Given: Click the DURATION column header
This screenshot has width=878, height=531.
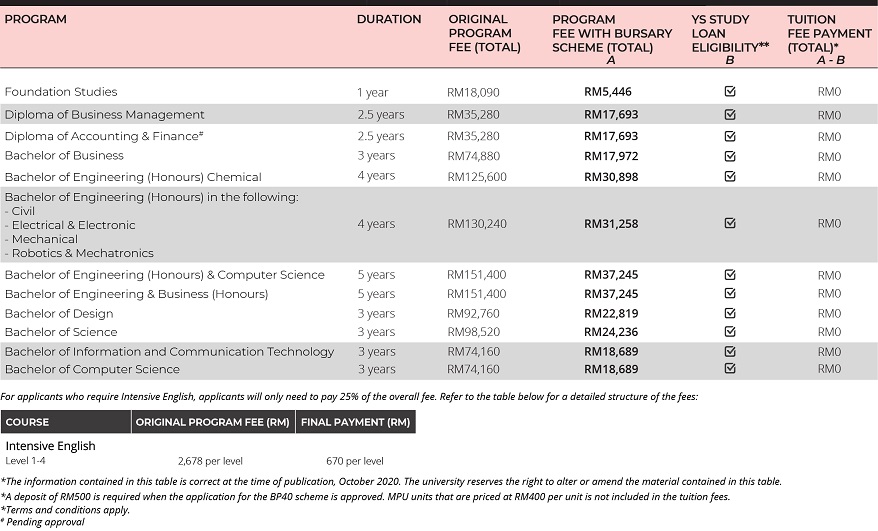Looking at the screenshot, I should [389, 19].
